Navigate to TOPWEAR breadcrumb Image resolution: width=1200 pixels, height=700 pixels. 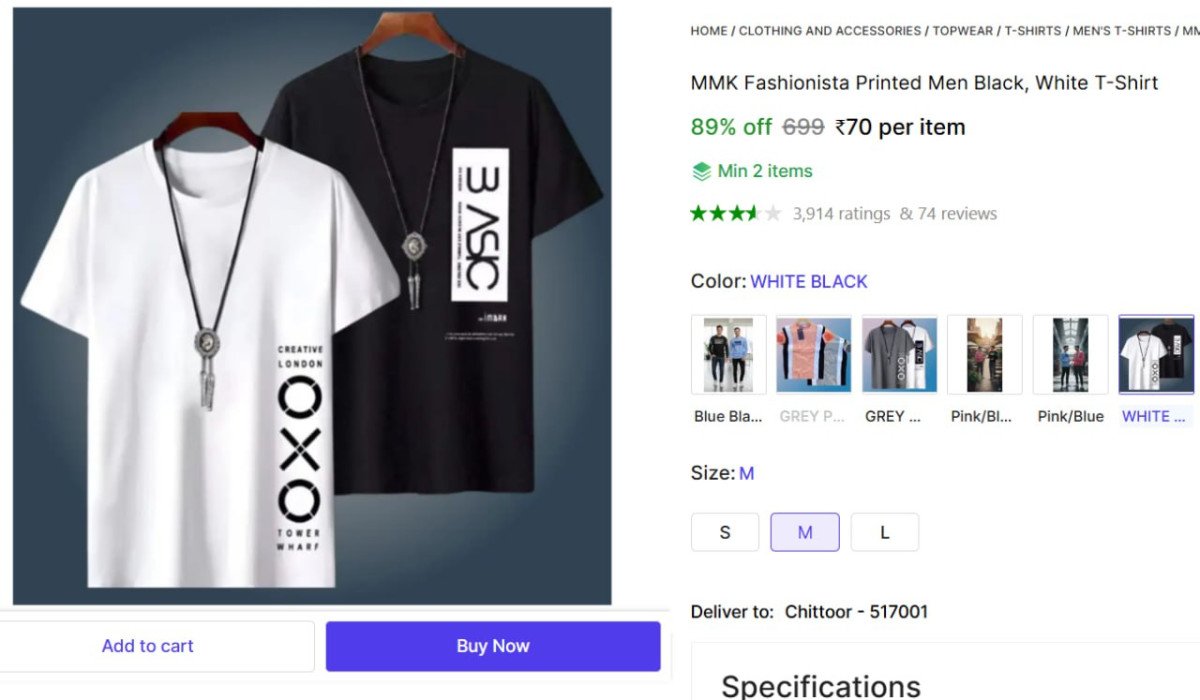point(963,31)
